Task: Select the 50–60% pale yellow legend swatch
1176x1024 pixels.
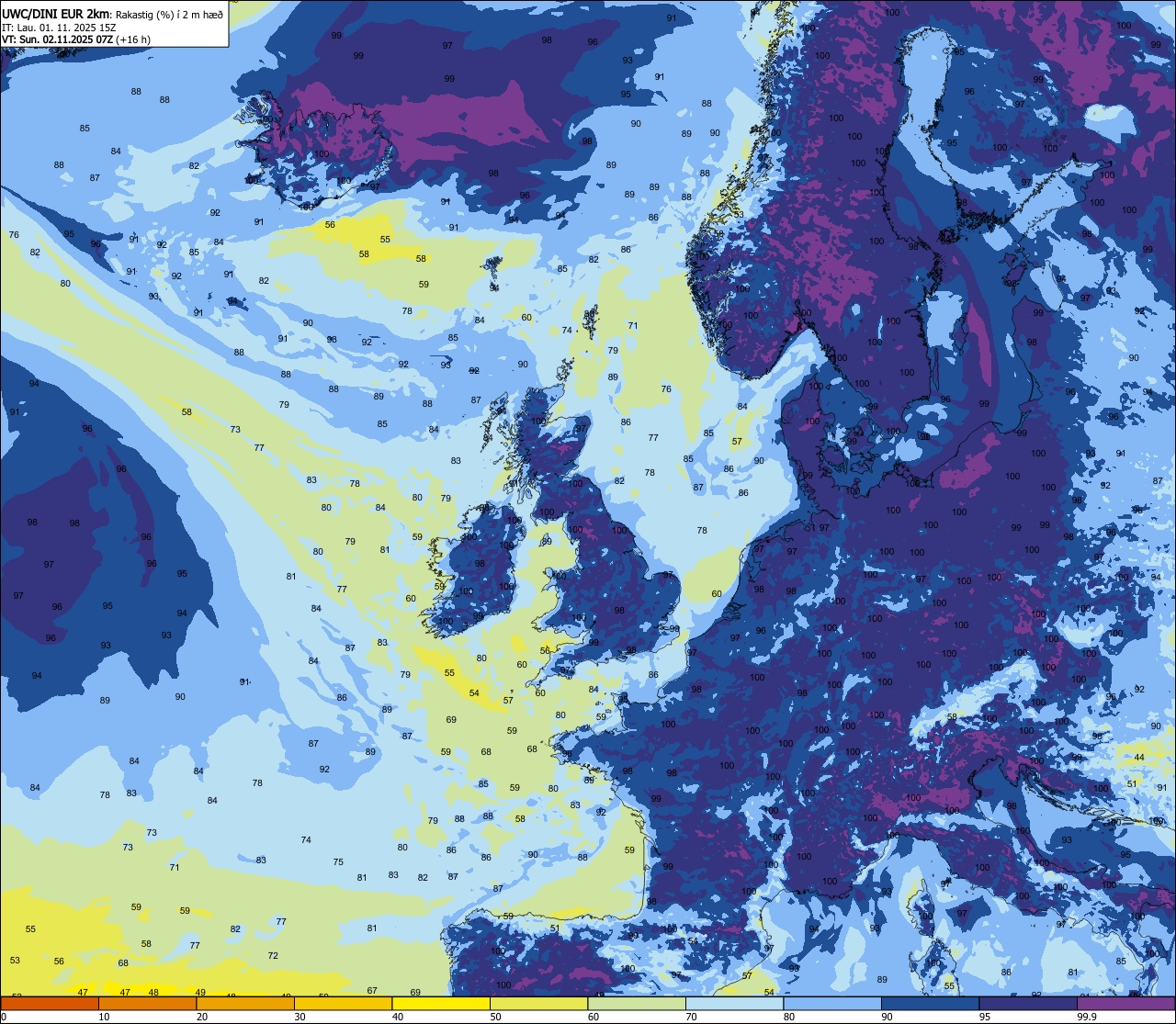Action: [x=538, y=1003]
